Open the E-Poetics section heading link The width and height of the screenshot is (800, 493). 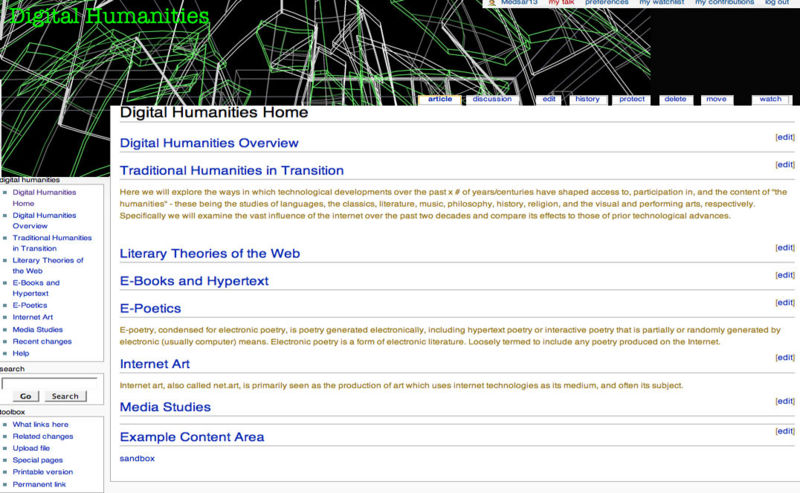tap(151, 309)
